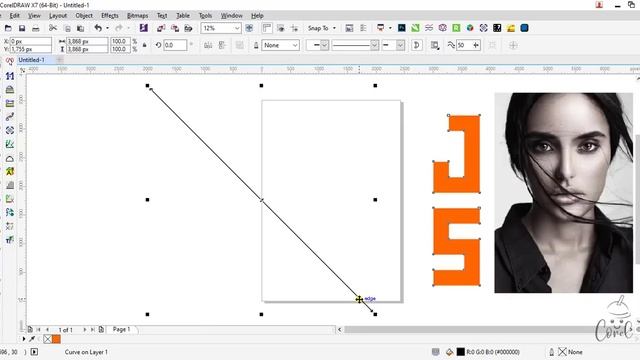Open the Application launcher dropdown arrow

(x=390, y=28)
